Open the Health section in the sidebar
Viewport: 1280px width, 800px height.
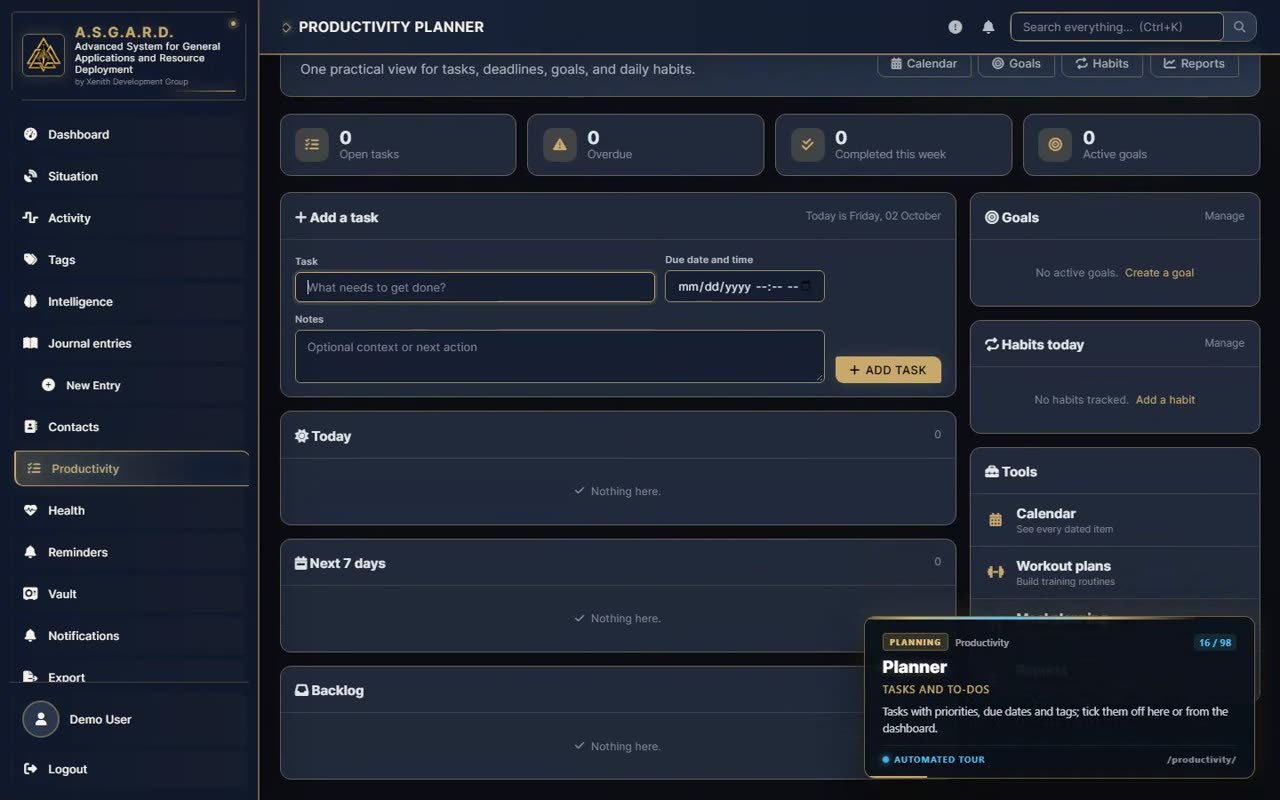[131, 510]
